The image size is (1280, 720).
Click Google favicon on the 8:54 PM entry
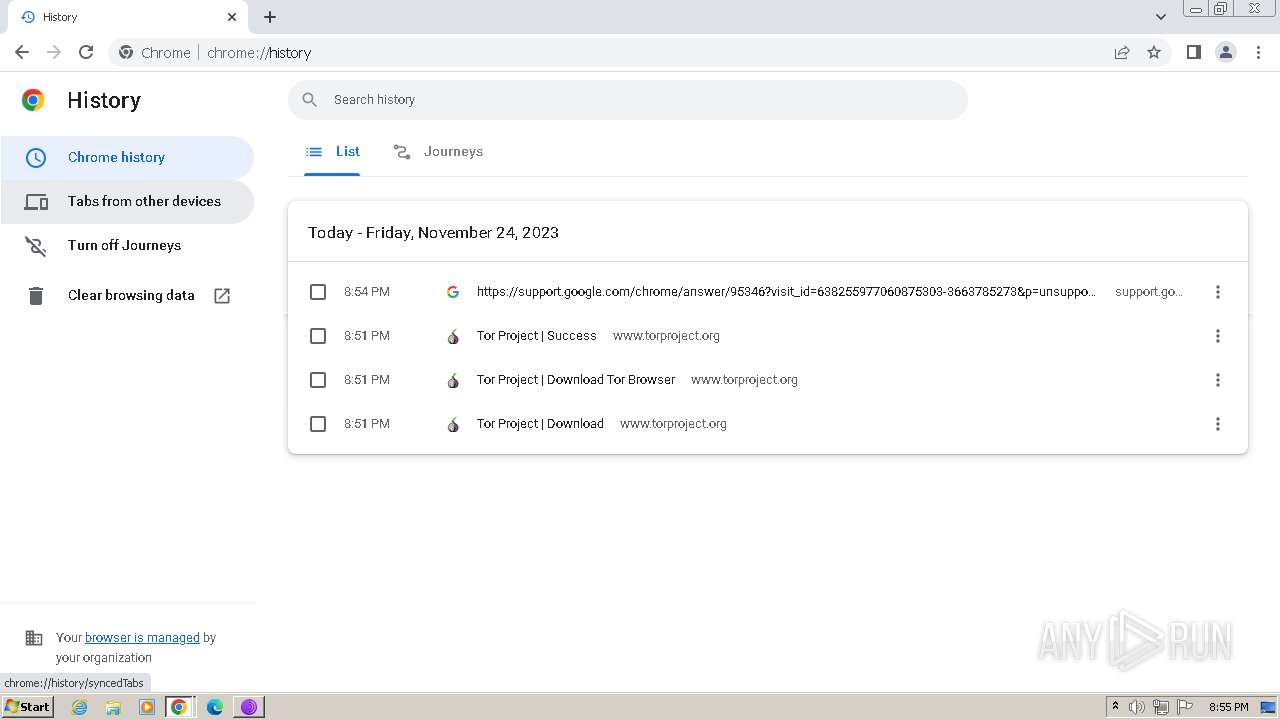453,292
